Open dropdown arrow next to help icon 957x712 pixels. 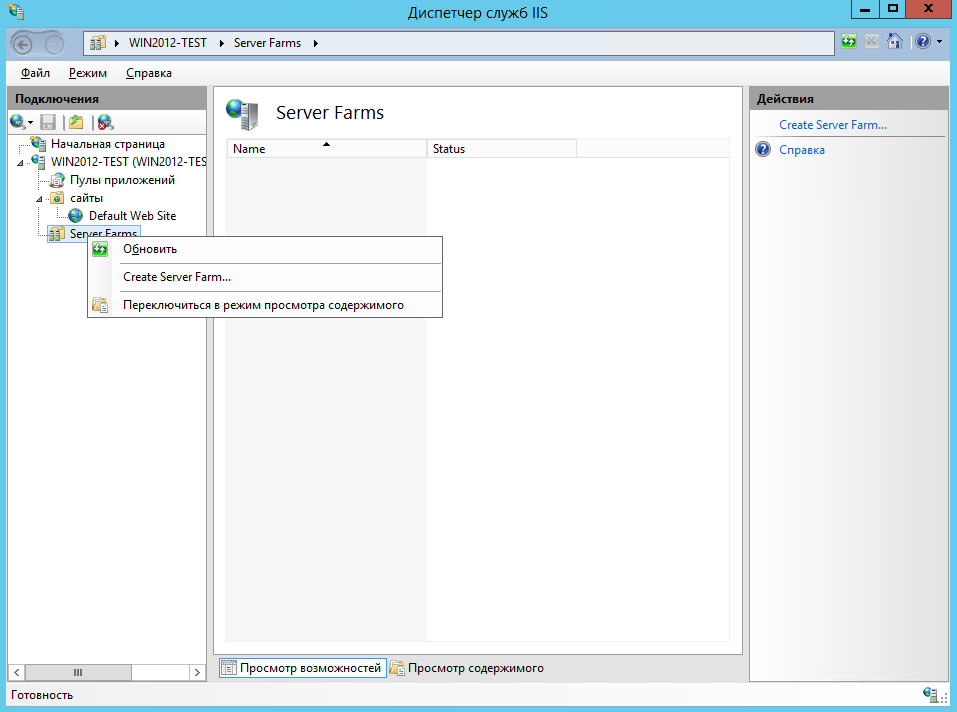(939, 43)
